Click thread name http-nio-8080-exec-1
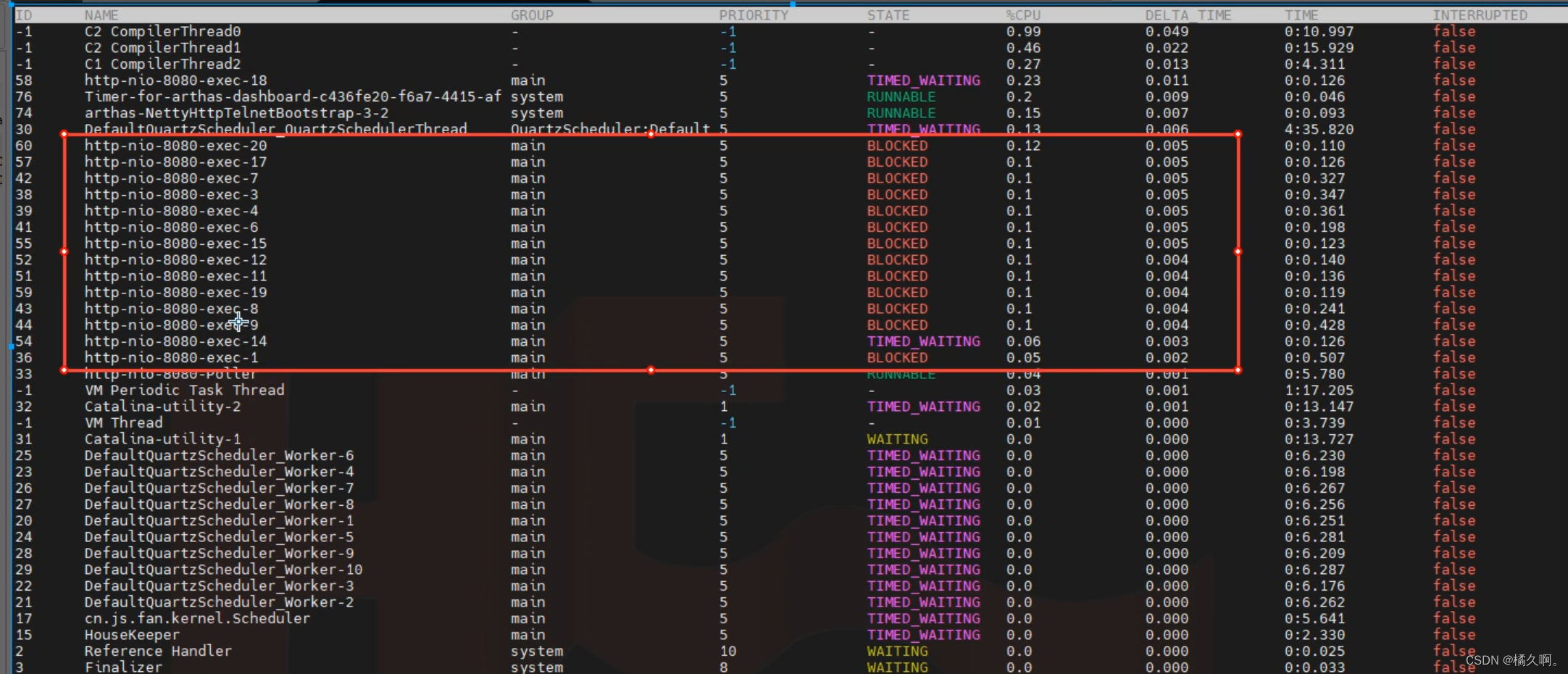1568x674 pixels. point(171,358)
